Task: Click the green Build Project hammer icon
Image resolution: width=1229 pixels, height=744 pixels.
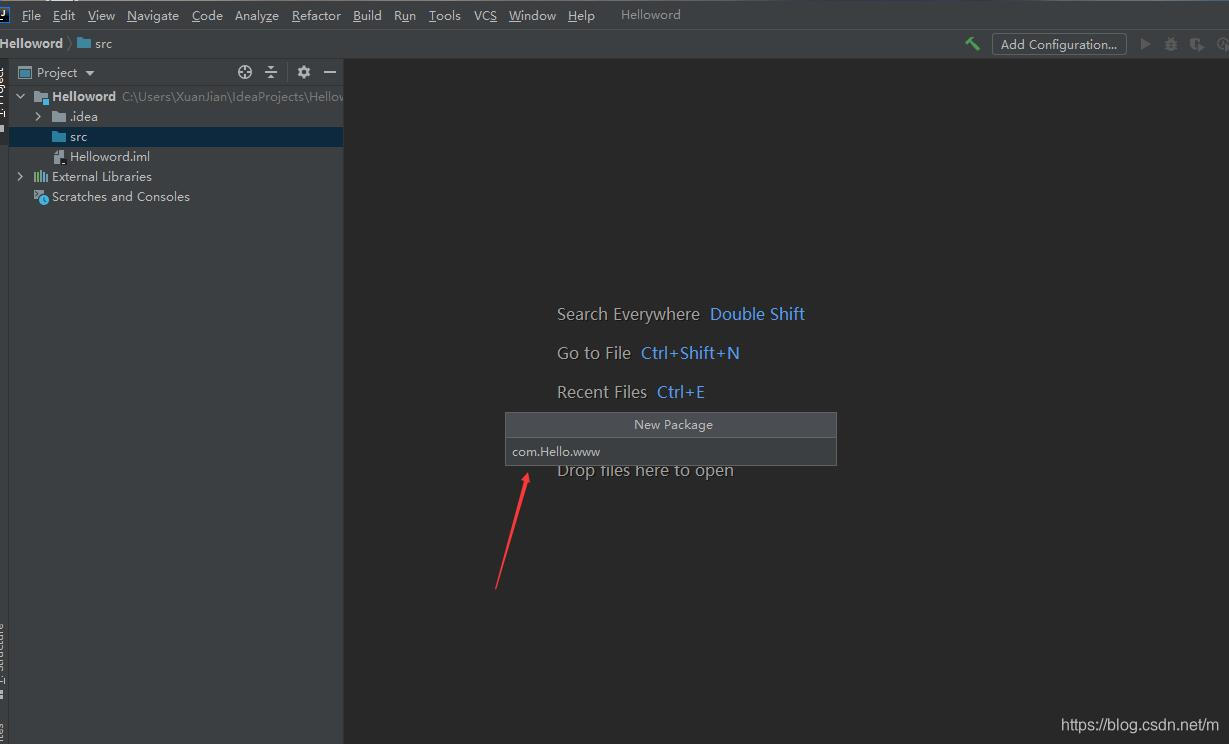Action: click(972, 44)
